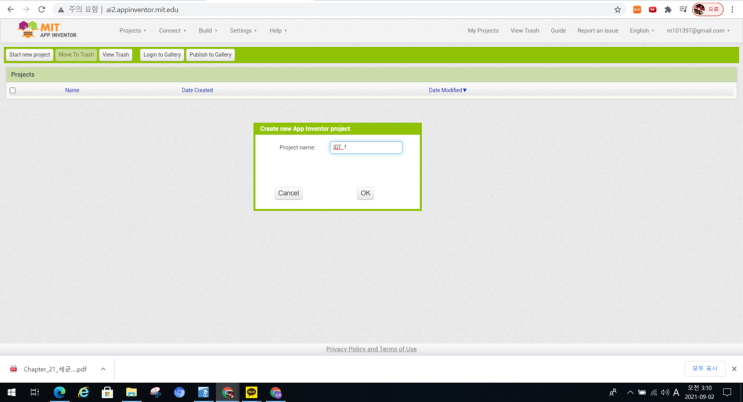743x402 pixels.
Task: Open the media control playlist icon
Action: click(683, 9)
